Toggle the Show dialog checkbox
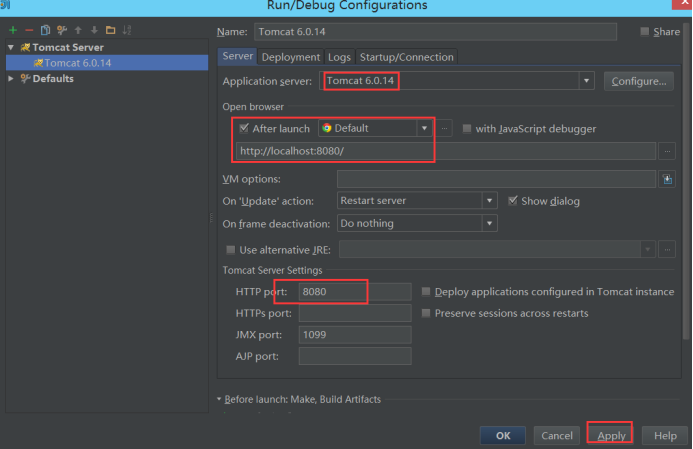 pyautogui.click(x=513, y=201)
